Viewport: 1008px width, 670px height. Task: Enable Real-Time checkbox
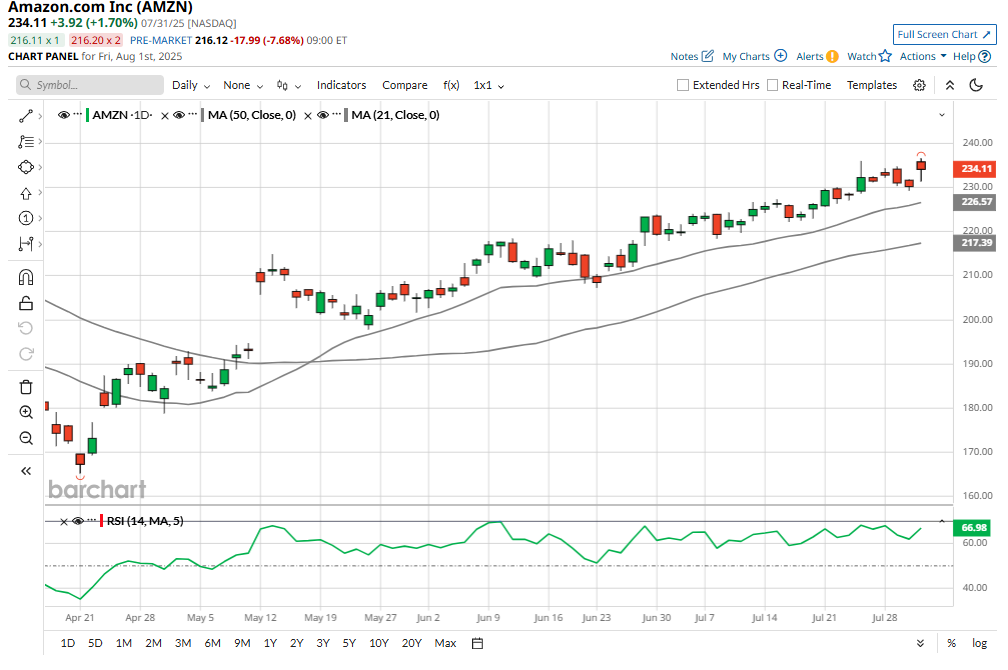[773, 85]
